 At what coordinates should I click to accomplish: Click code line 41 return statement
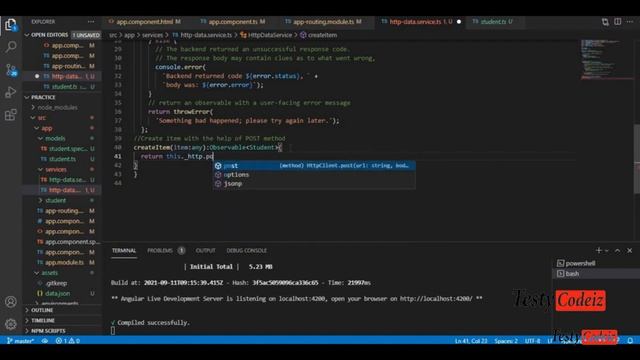[x=177, y=156]
